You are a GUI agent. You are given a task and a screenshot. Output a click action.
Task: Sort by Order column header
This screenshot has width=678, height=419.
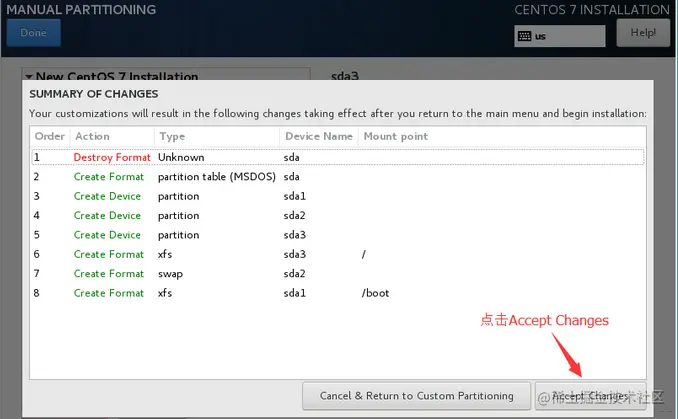50,136
